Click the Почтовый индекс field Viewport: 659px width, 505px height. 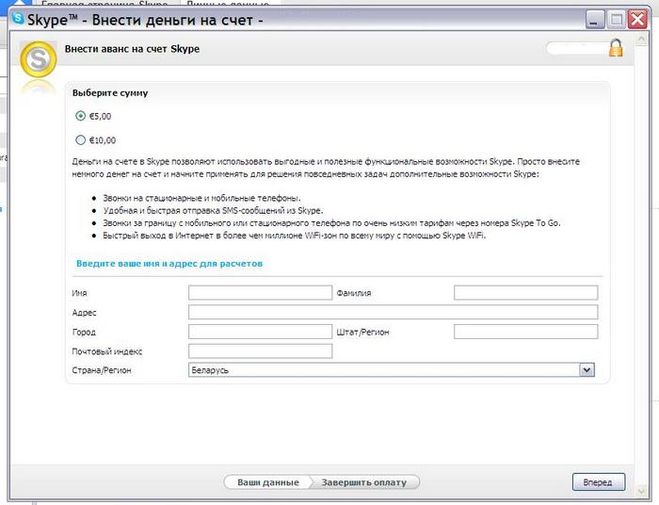[260, 351]
